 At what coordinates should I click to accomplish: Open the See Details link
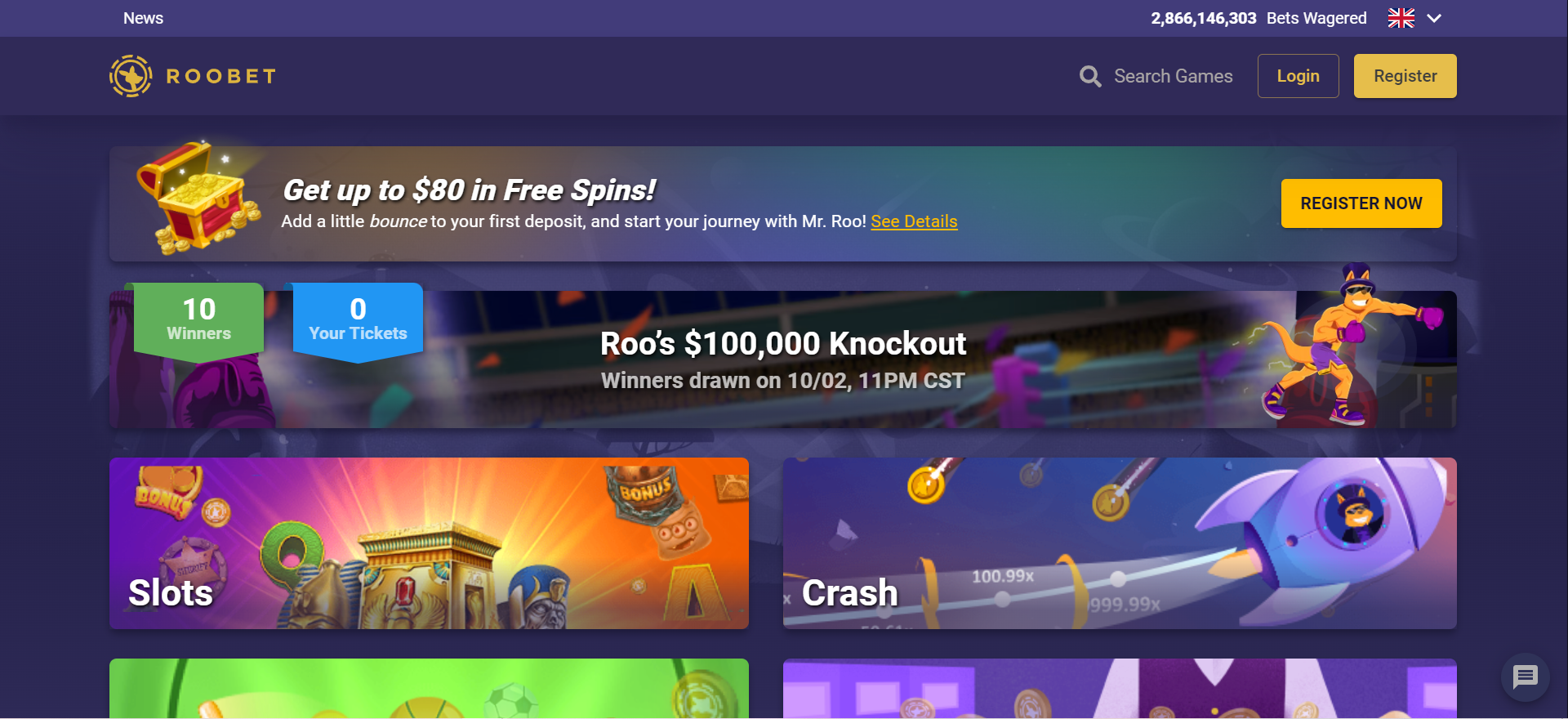[x=914, y=221]
